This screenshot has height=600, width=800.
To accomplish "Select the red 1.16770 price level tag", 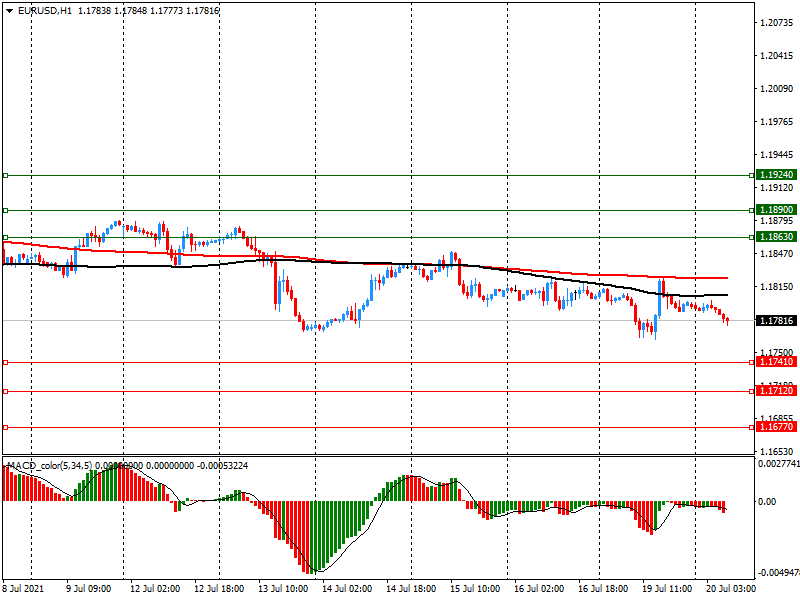I will [776, 427].
